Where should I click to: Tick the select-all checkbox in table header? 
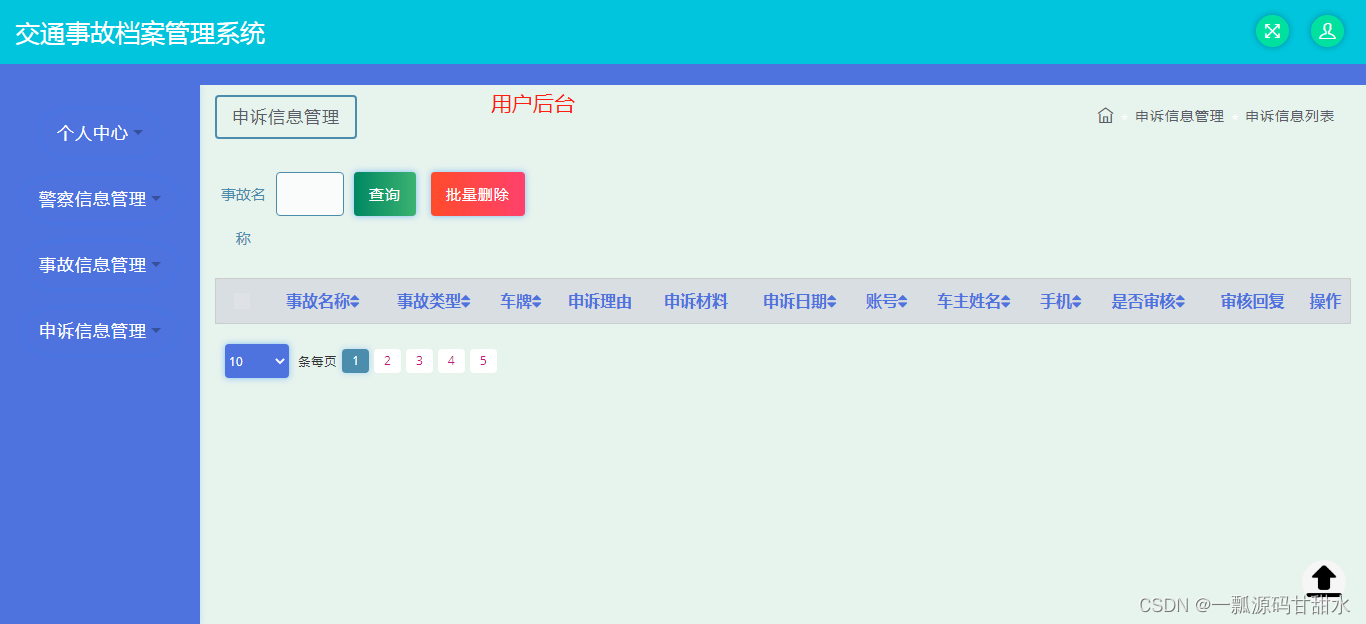[x=242, y=301]
